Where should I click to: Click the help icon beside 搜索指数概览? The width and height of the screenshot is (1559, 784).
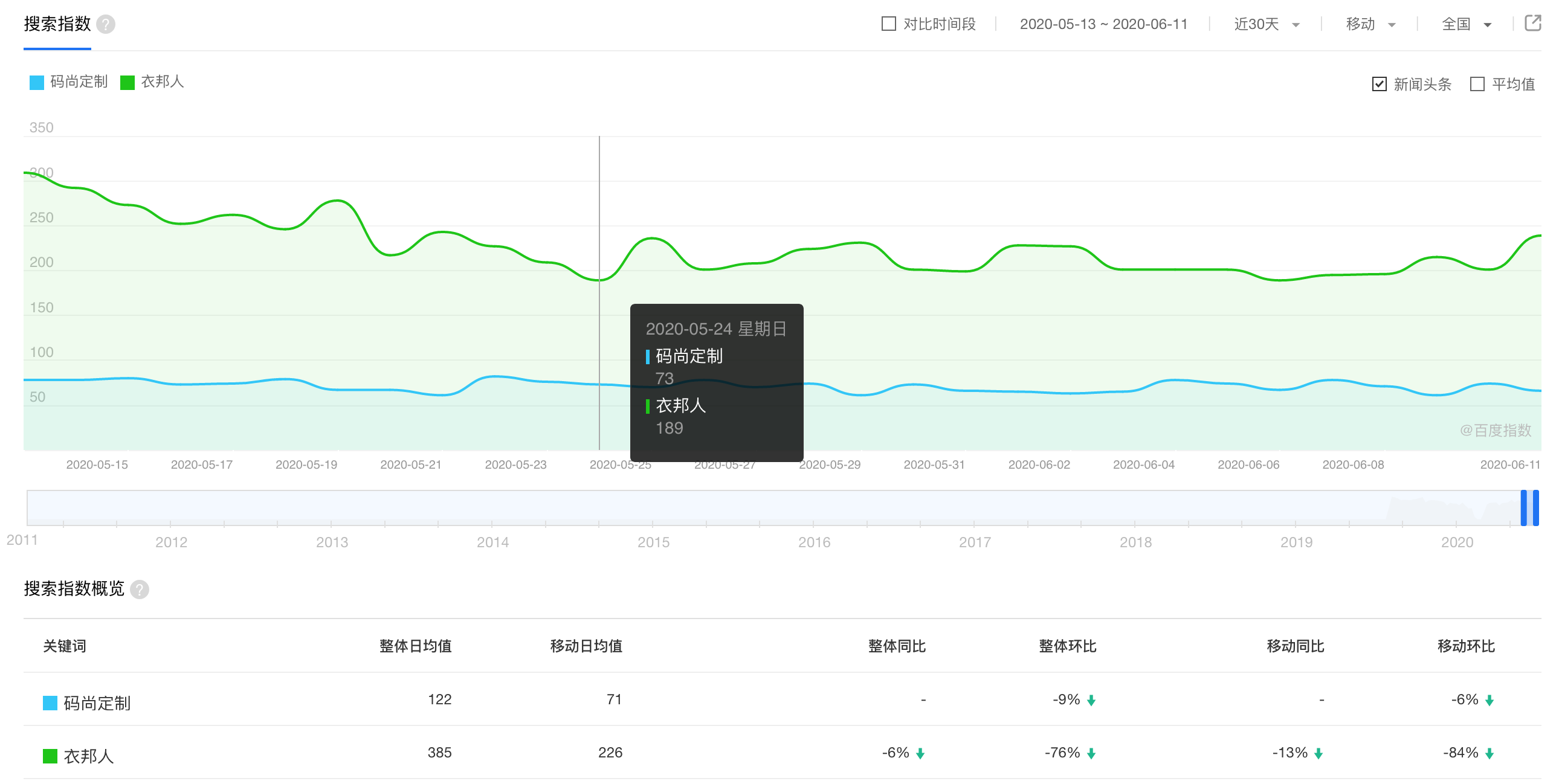140,589
